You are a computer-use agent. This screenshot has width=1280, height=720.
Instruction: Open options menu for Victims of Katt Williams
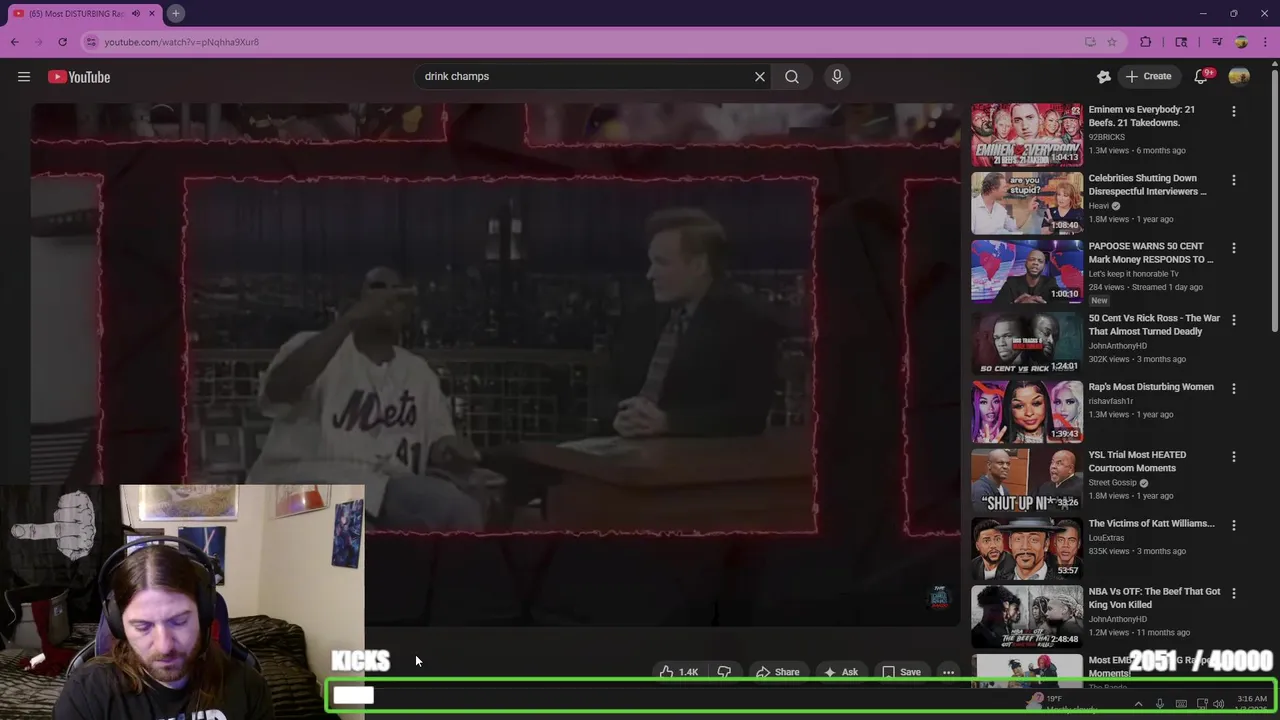[x=1234, y=525]
